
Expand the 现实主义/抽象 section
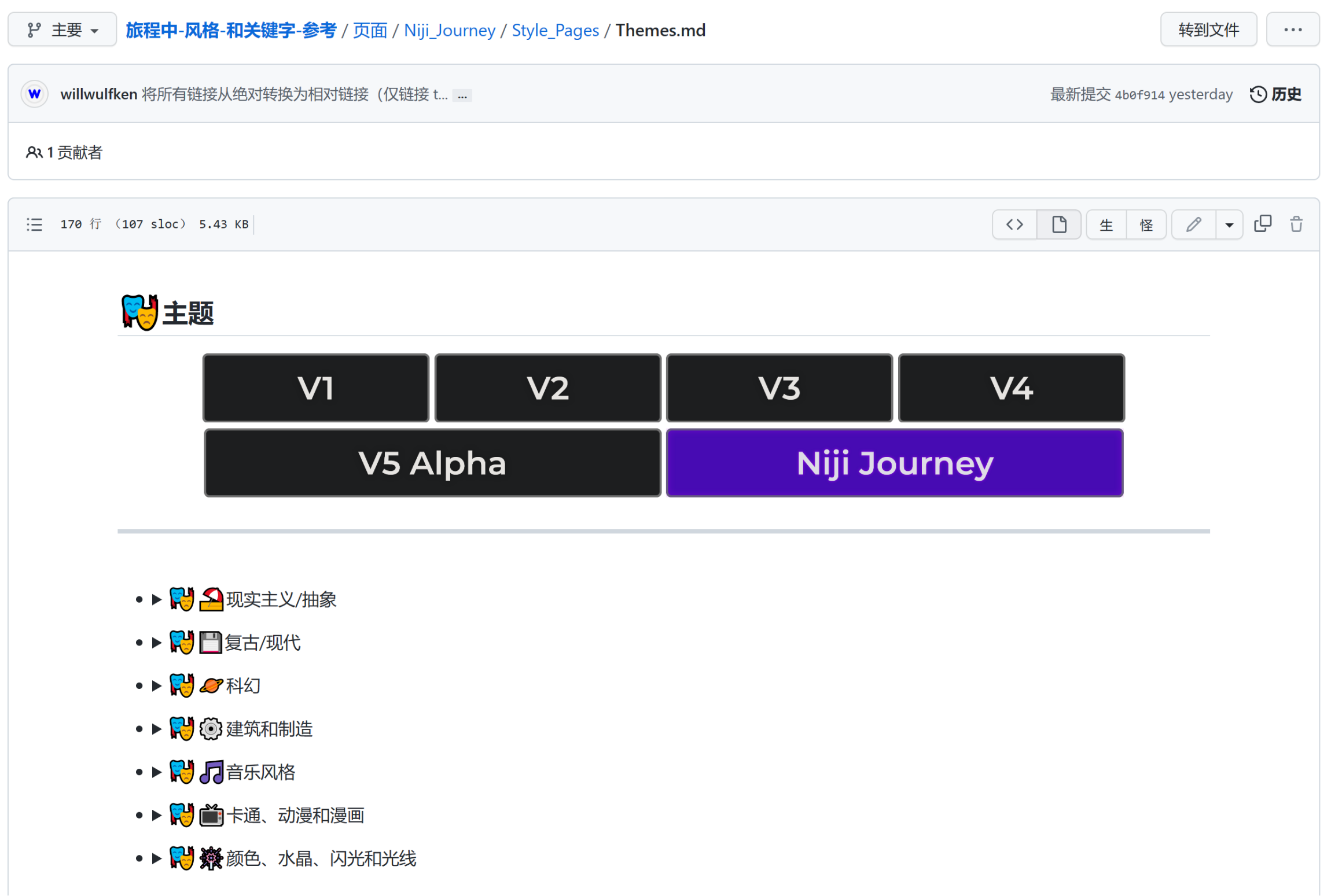[x=156, y=599]
